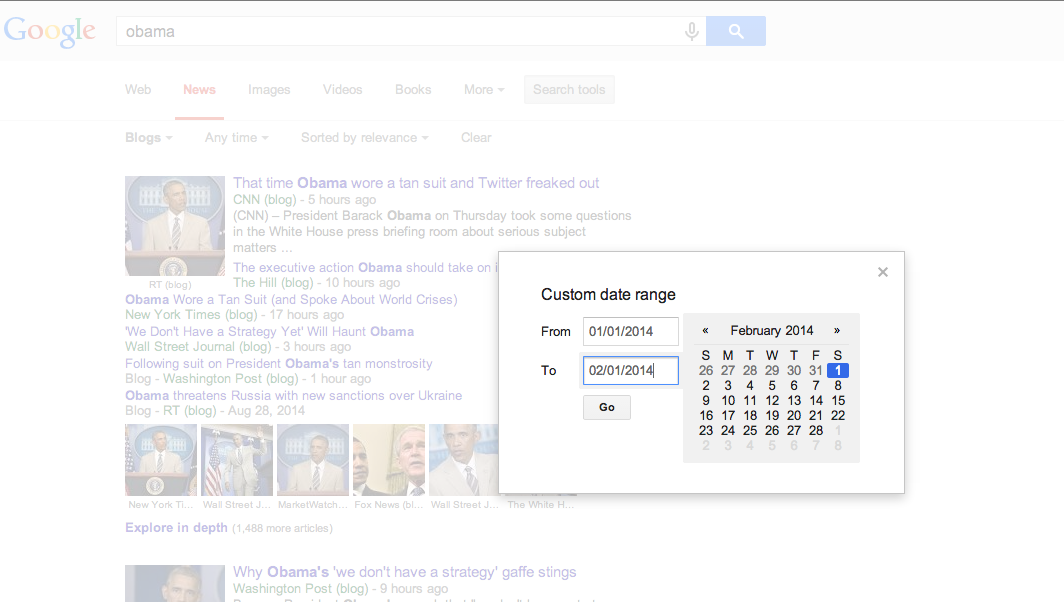Screen dimensions: 1064x602
Task: Click 'February 2014' month label
Action: pyautogui.click(x=772, y=331)
